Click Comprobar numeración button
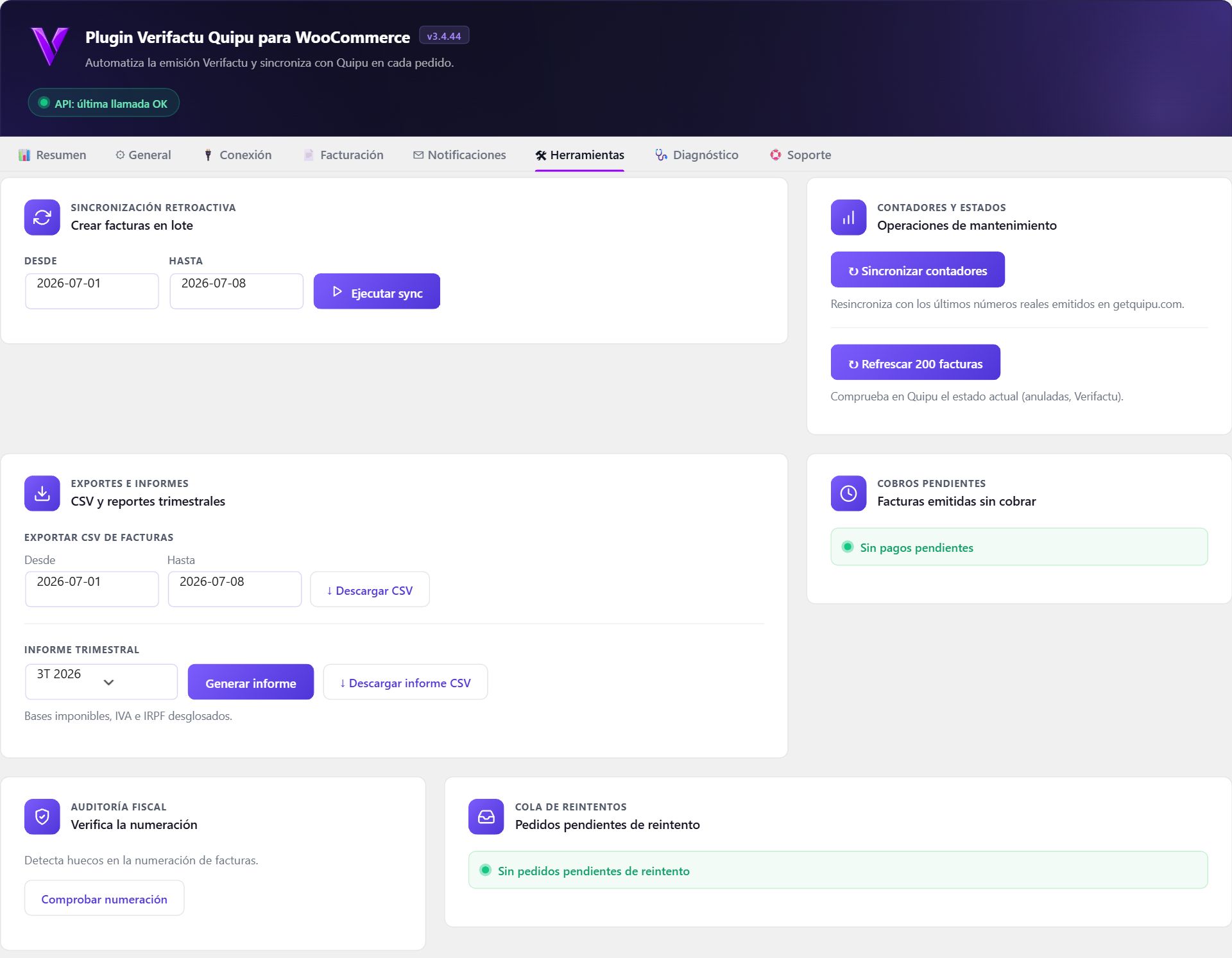 tap(105, 898)
